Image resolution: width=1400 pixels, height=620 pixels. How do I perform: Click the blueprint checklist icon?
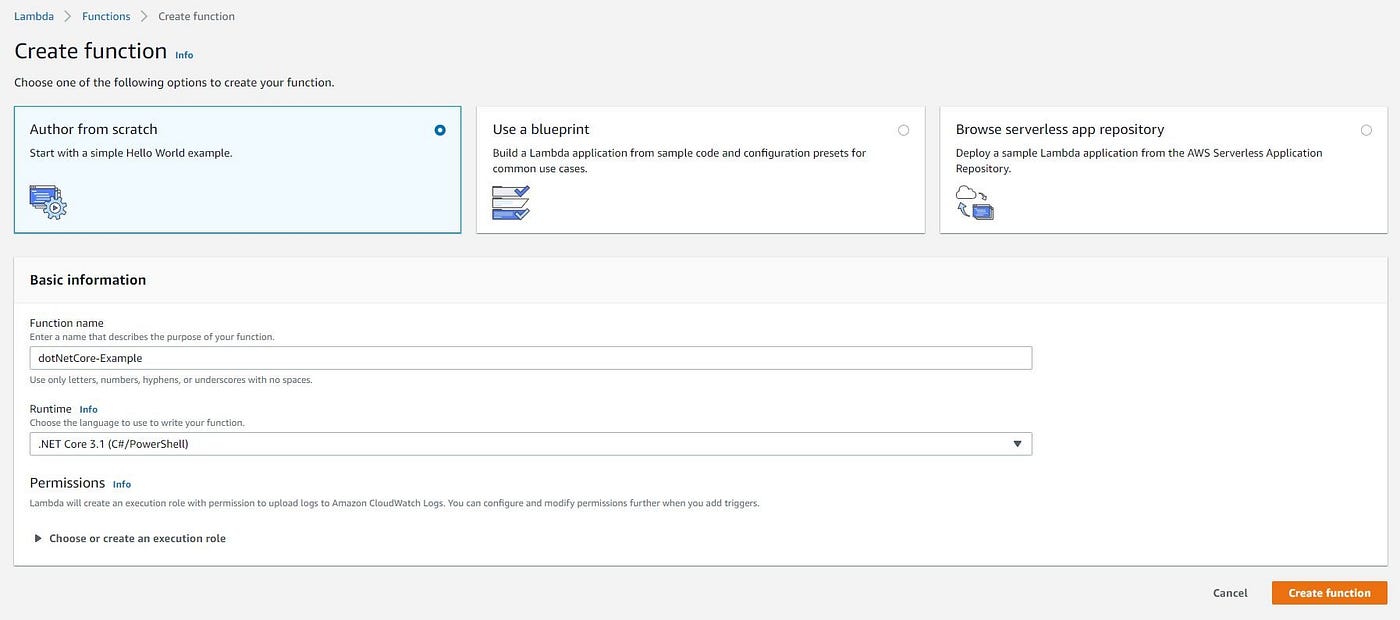pos(511,202)
